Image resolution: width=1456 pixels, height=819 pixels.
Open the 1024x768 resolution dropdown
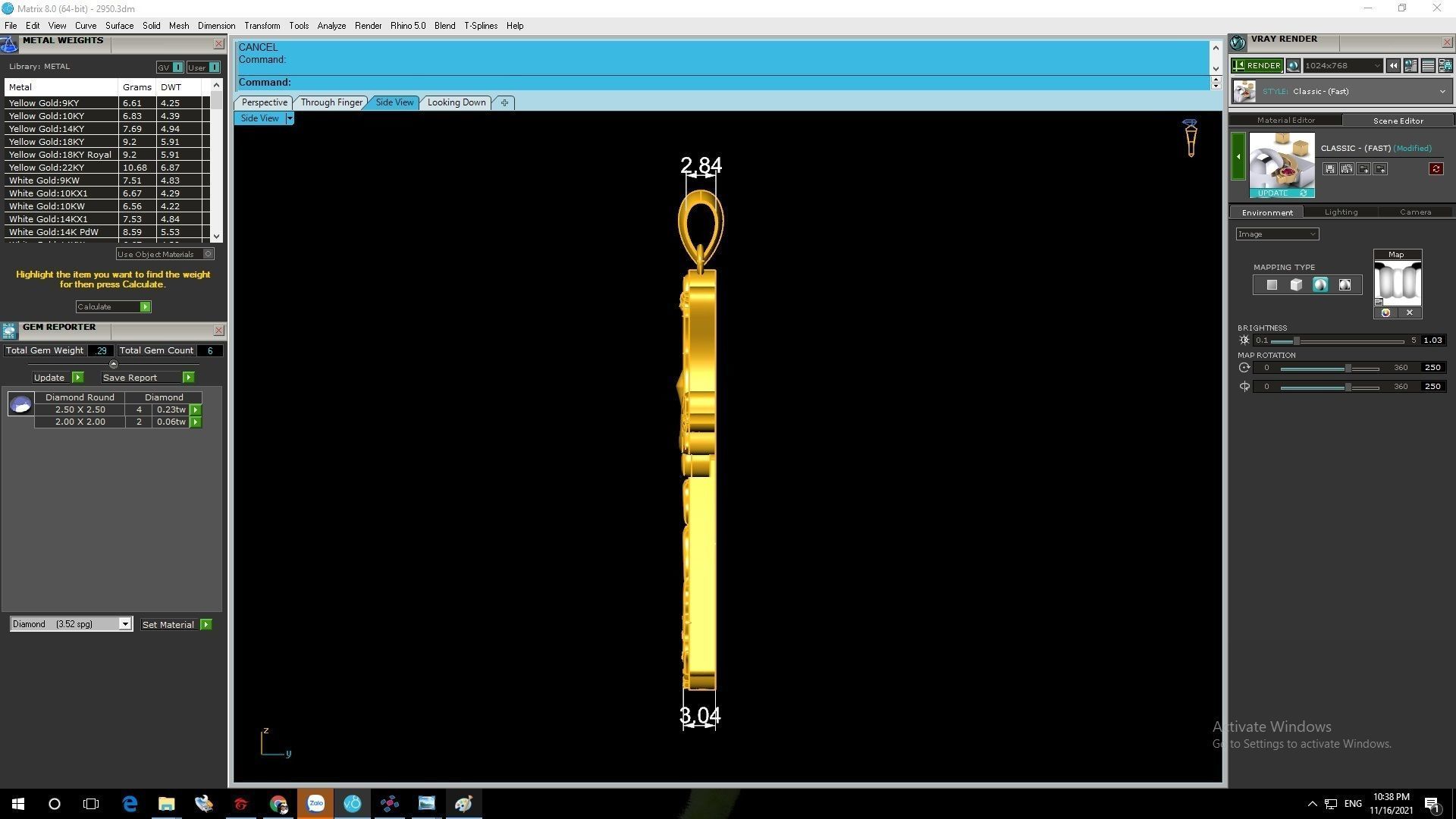pos(1342,66)
